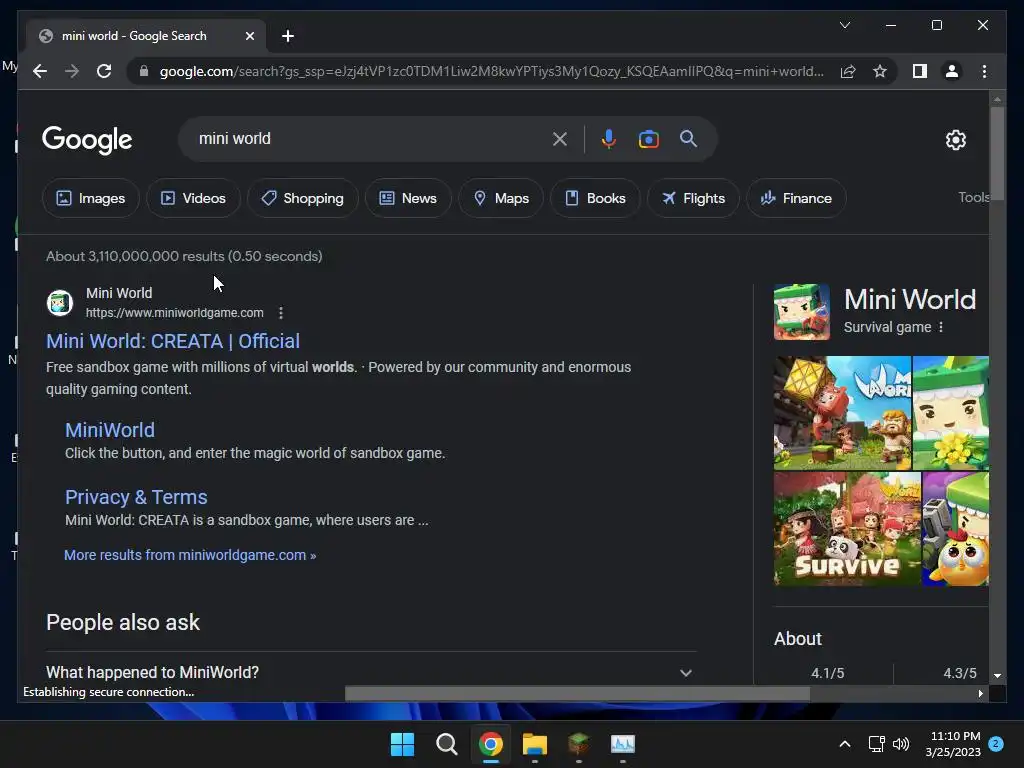
Task: Click the mini world search field
Action: (x=366, y=138)
